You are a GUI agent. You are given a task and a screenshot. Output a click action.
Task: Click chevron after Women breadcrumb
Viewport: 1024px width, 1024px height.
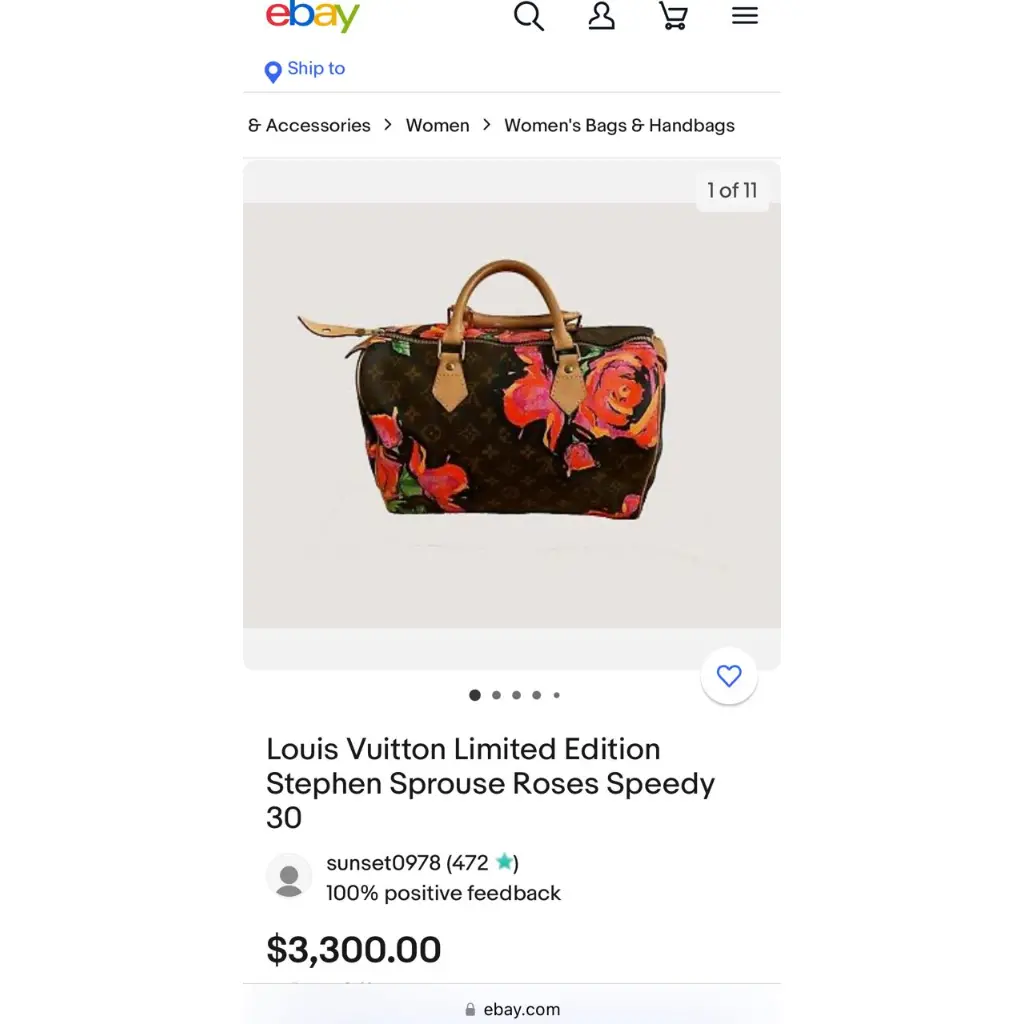[x=487, y=125]
